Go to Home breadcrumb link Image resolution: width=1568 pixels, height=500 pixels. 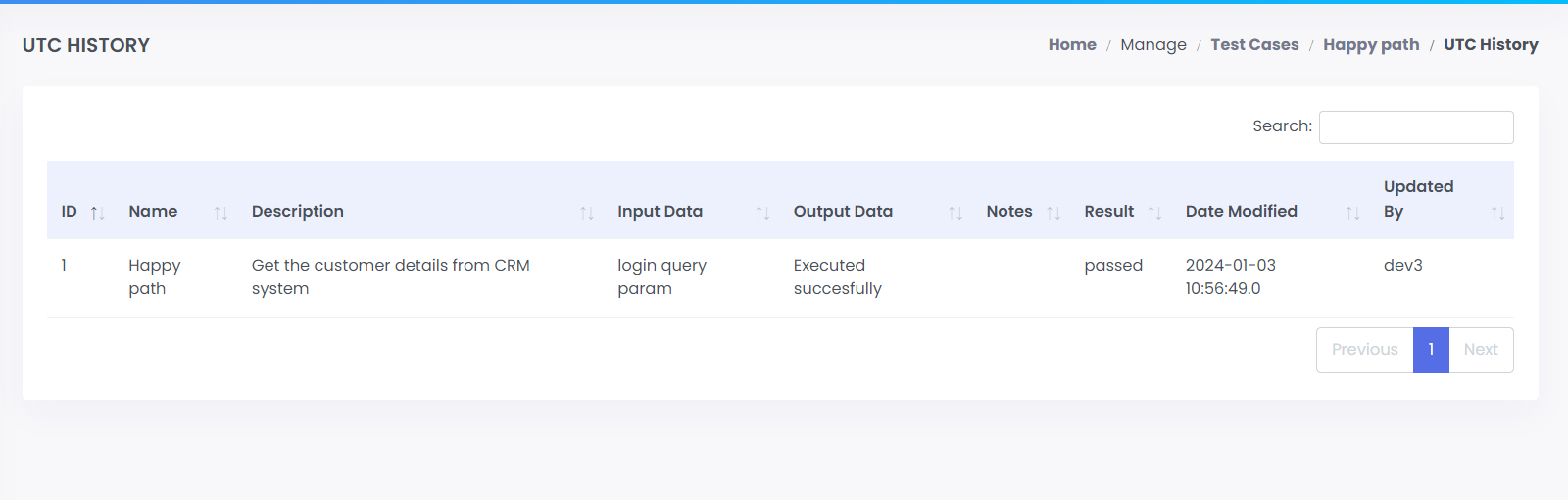point(1072,45)
